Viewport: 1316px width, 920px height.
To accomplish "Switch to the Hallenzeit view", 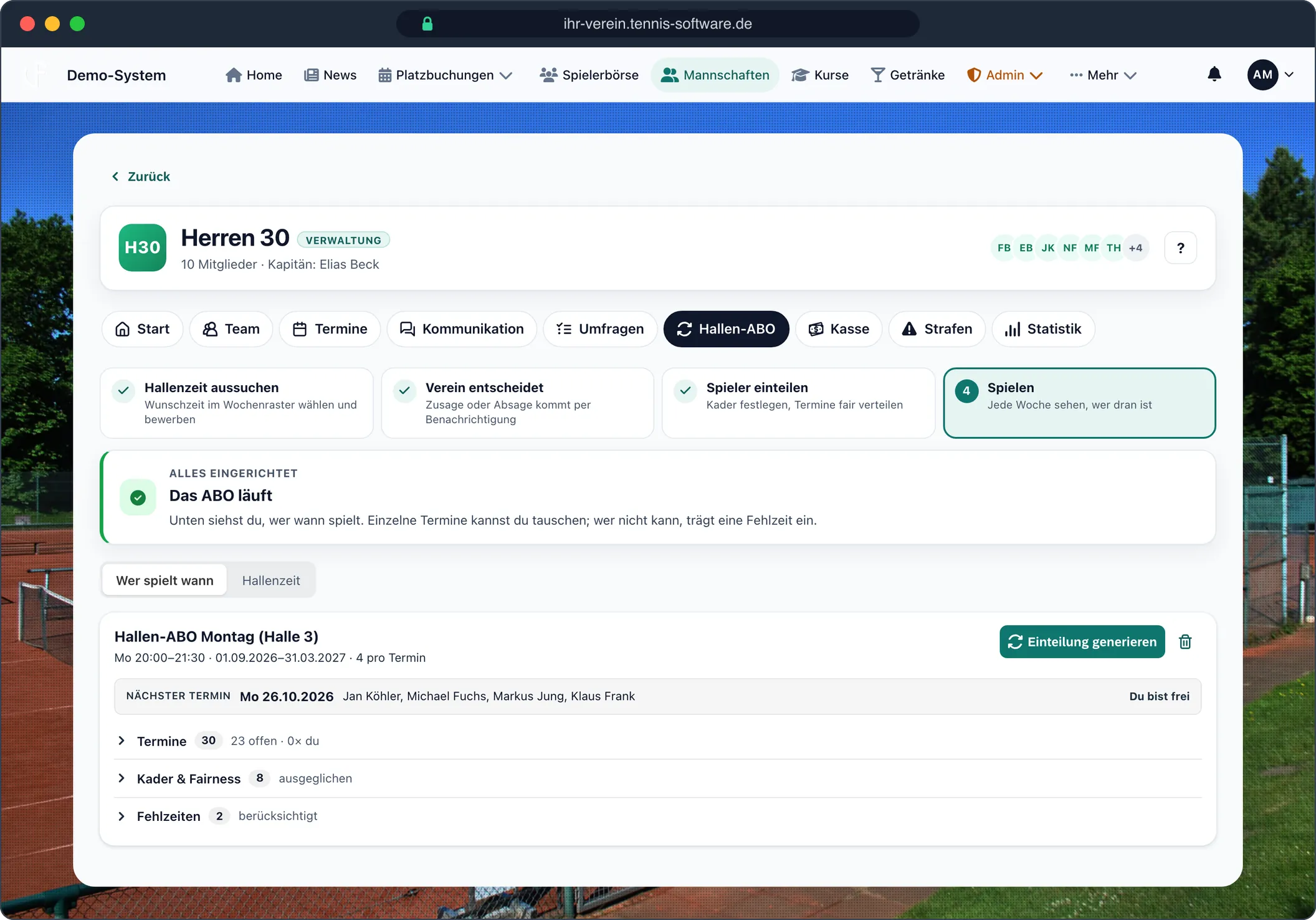I will click(271, 580).
